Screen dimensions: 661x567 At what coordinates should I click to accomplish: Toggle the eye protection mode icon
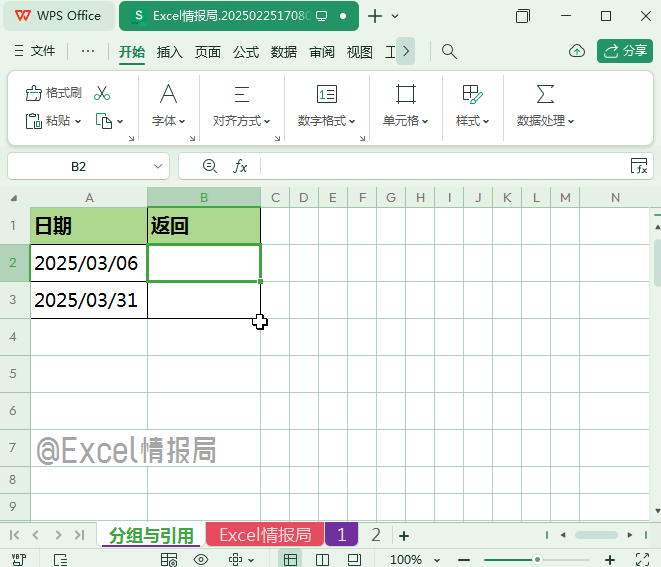pos(201,560)
